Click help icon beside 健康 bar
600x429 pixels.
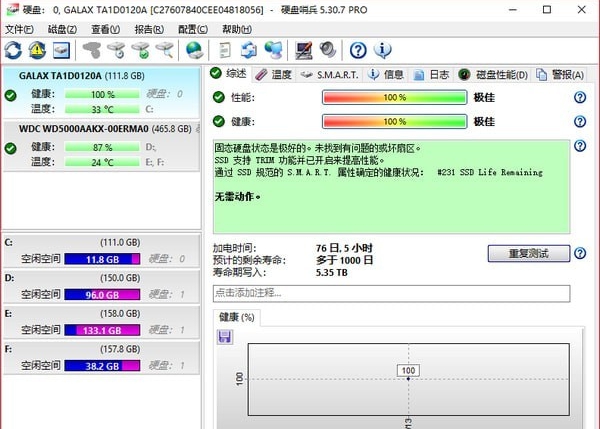(580, 121)
